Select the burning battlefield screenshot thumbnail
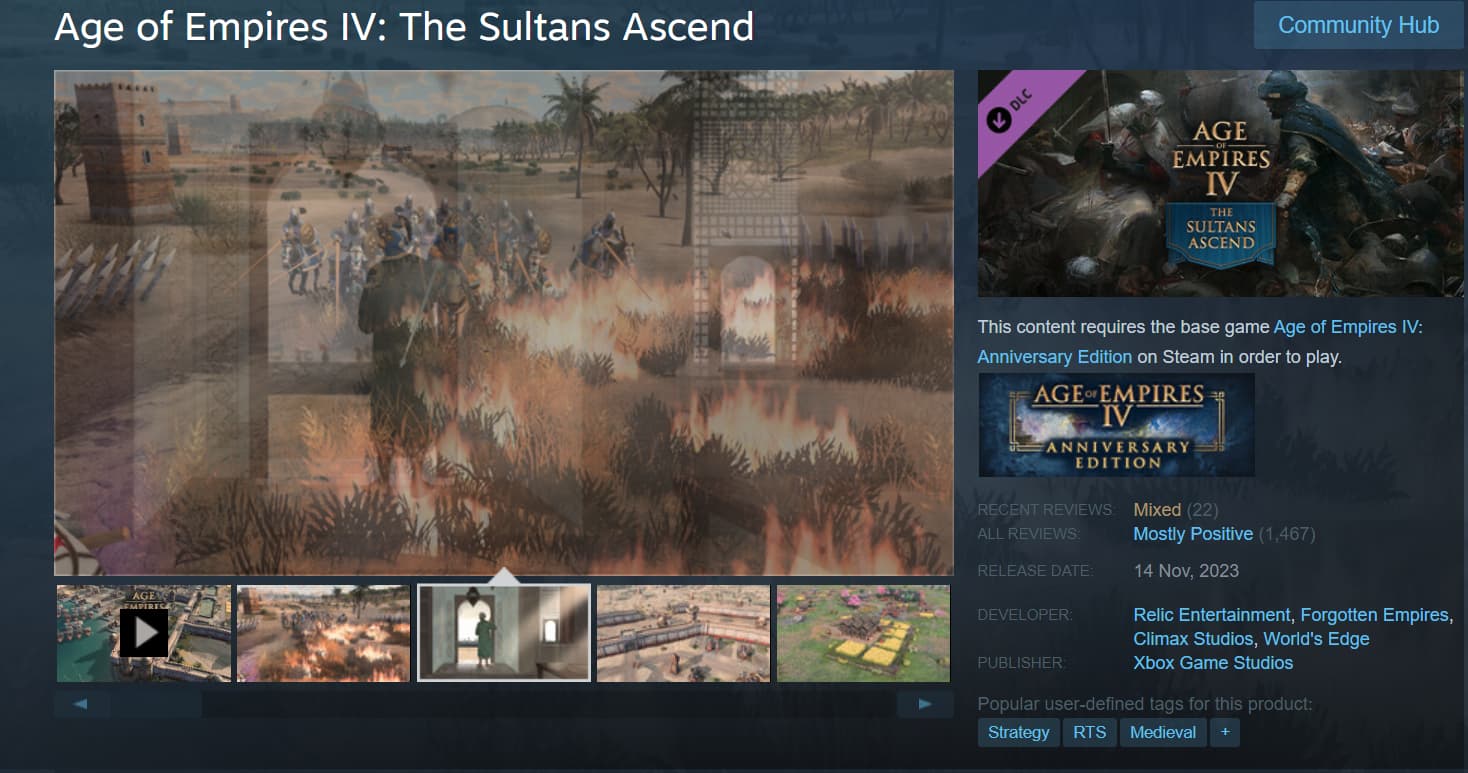Viewport: 1468px width, 773px height. pyautogui.click(x=324, y=633)
